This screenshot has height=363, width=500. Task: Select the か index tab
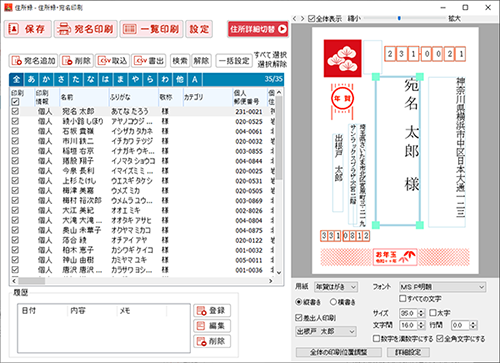point(46,79)
